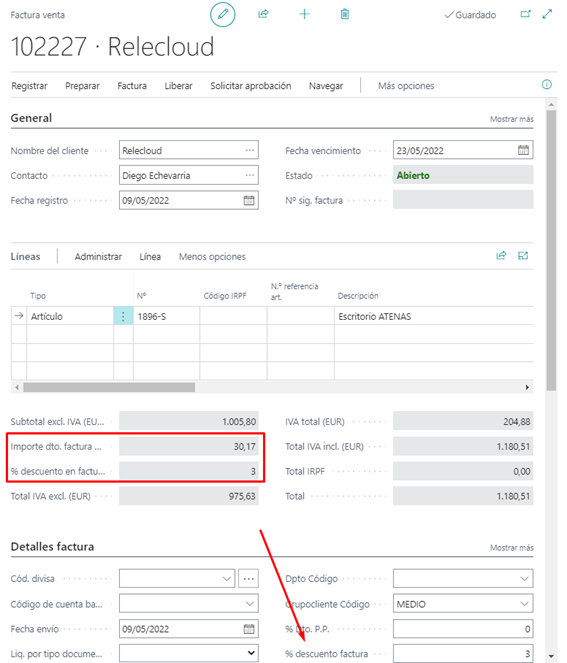
Task: Click Mostrar más in General section
Action: click(512, 119)
